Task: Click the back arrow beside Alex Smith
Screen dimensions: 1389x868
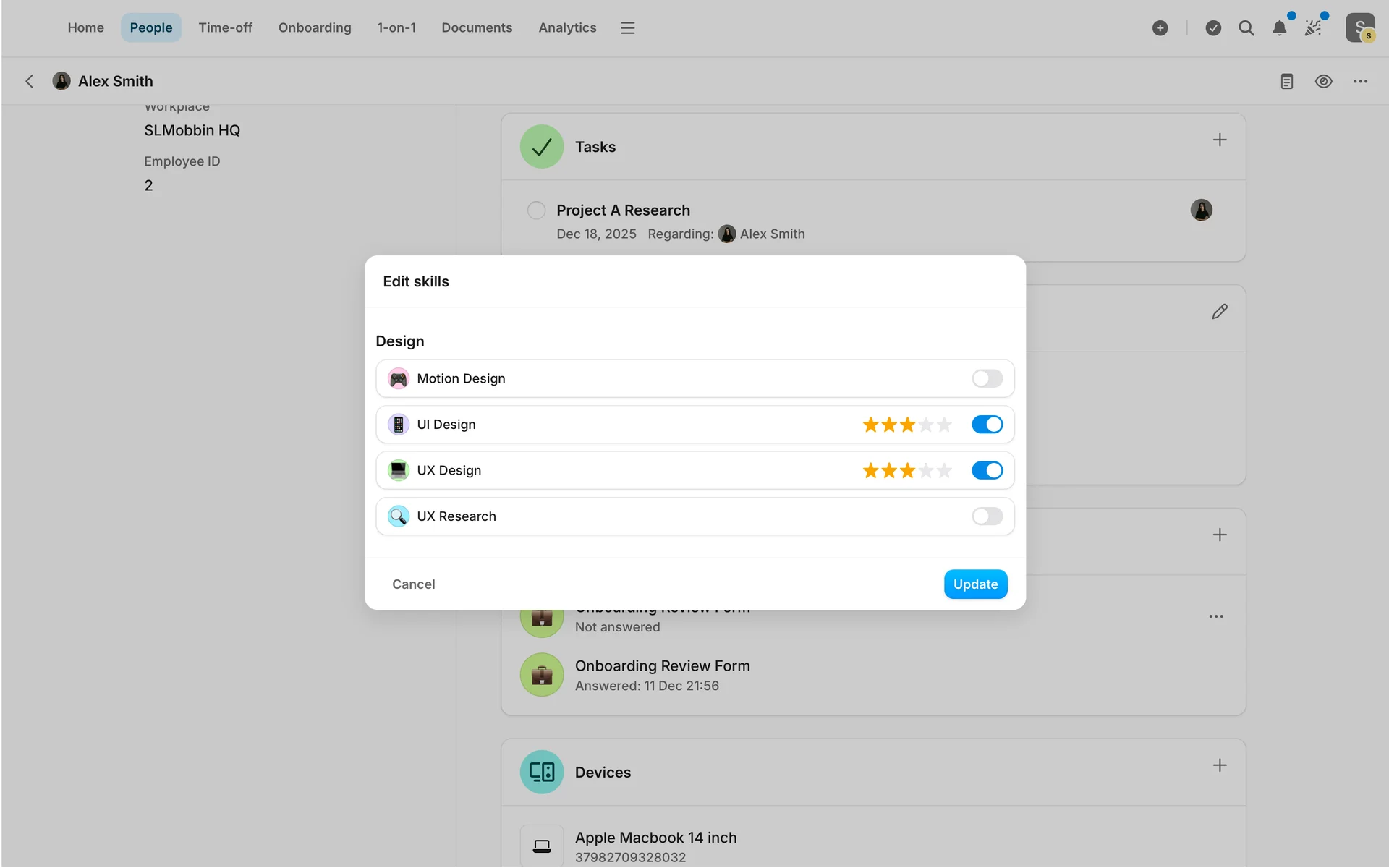Action: [x=30, y=81]
